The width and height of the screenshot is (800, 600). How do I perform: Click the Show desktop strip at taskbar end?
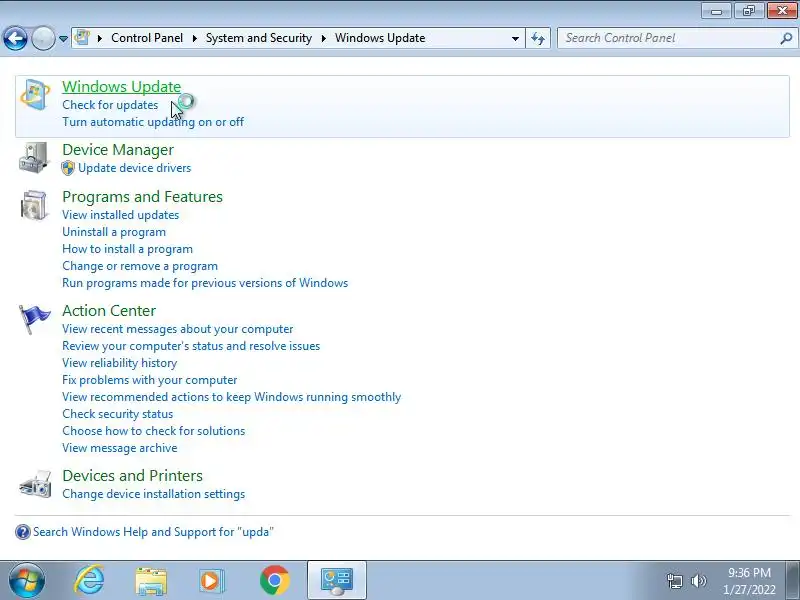click(x=793, y=580)
